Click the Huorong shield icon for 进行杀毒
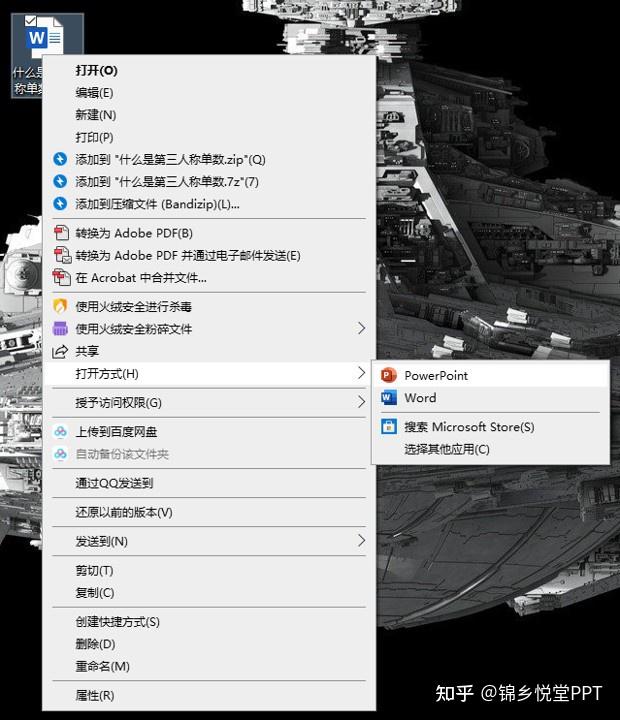This screenshot has height=720, width=620. coord(60,306)
